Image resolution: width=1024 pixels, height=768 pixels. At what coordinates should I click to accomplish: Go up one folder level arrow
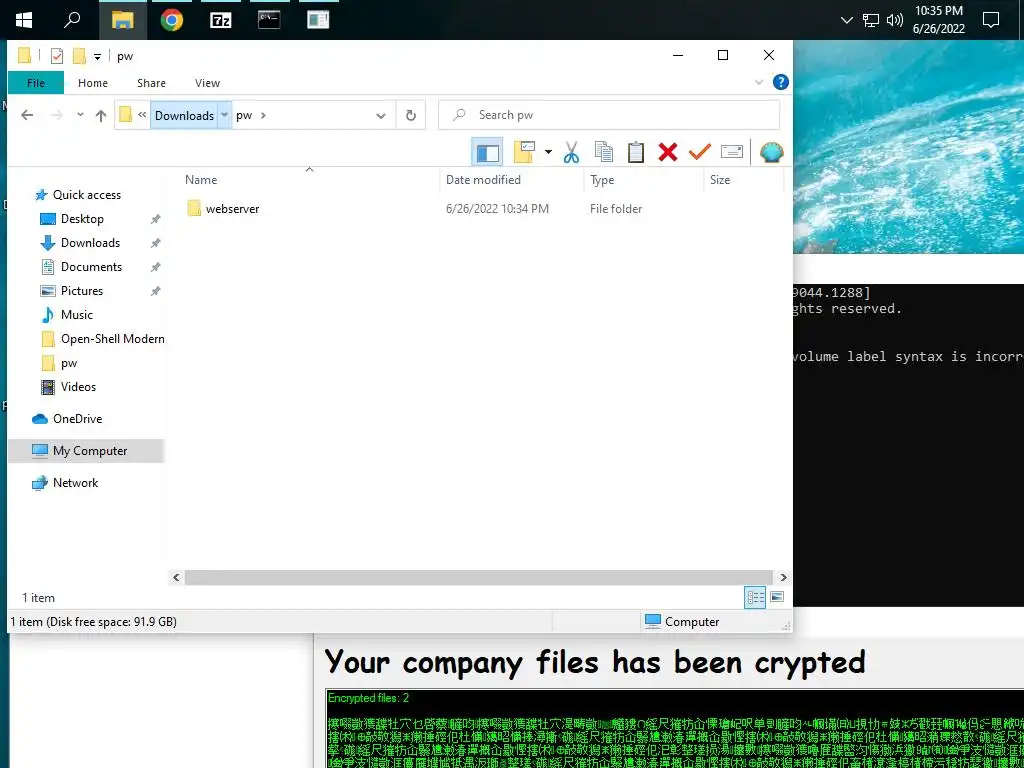pos(101,116)
